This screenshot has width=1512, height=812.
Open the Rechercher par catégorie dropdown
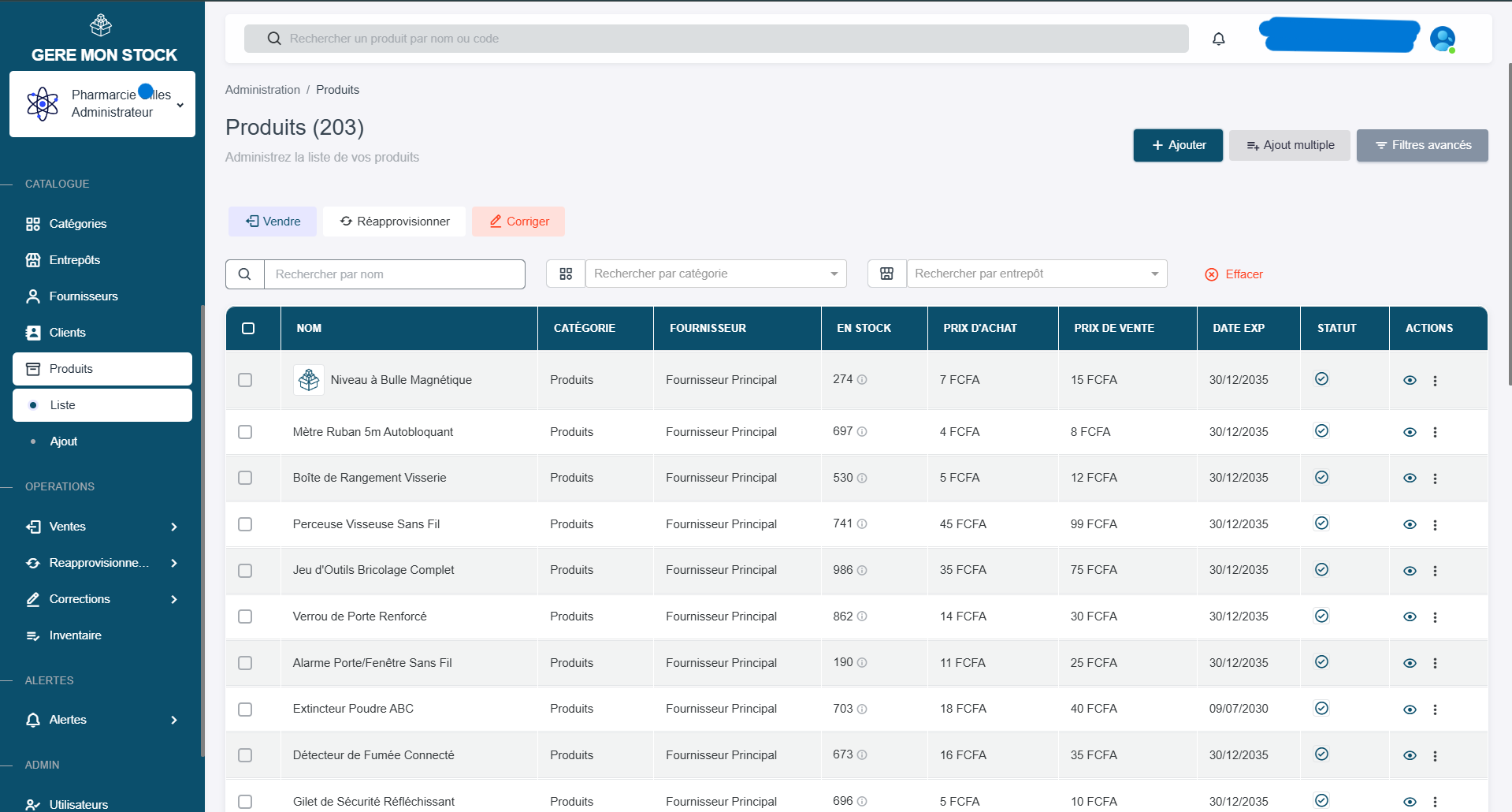tap(715, 274)
